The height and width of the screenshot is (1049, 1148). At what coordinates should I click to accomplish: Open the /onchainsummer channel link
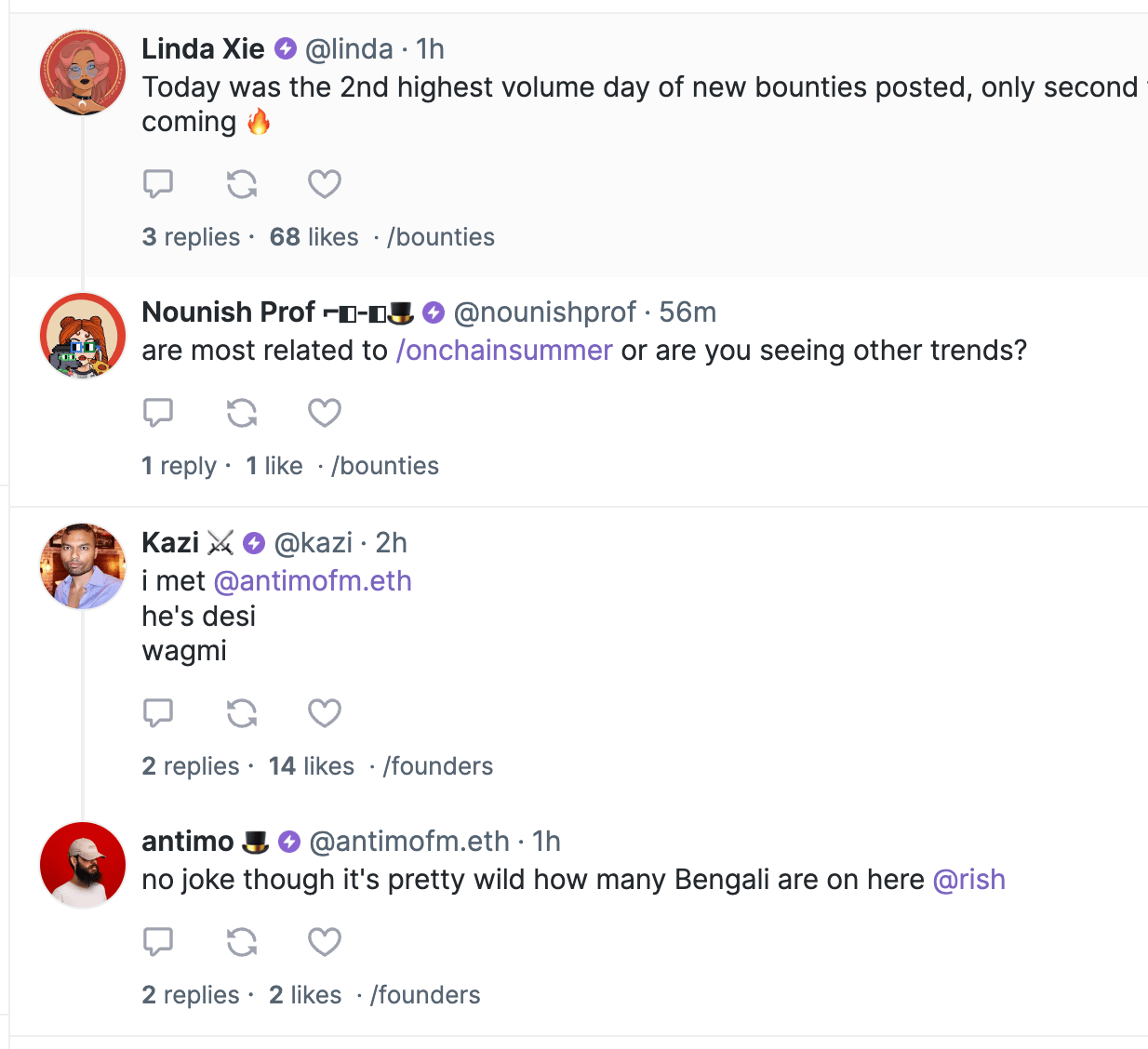coord(504,351)
